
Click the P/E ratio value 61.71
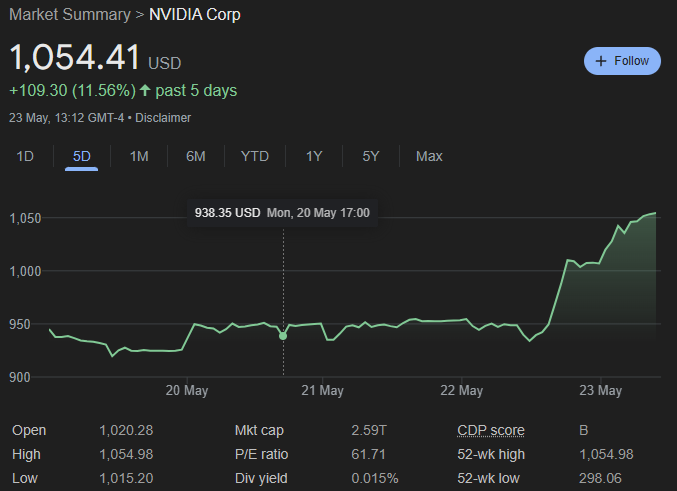click(368, 454)
